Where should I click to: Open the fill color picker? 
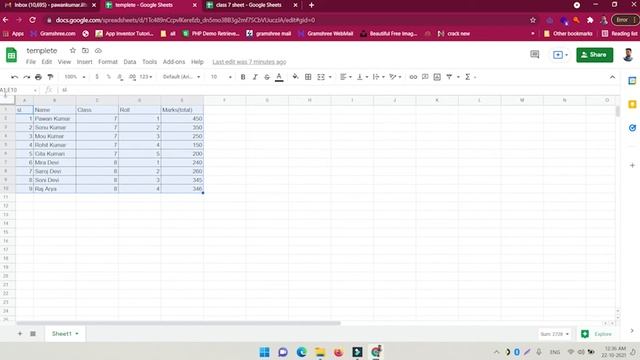point(295,77)
